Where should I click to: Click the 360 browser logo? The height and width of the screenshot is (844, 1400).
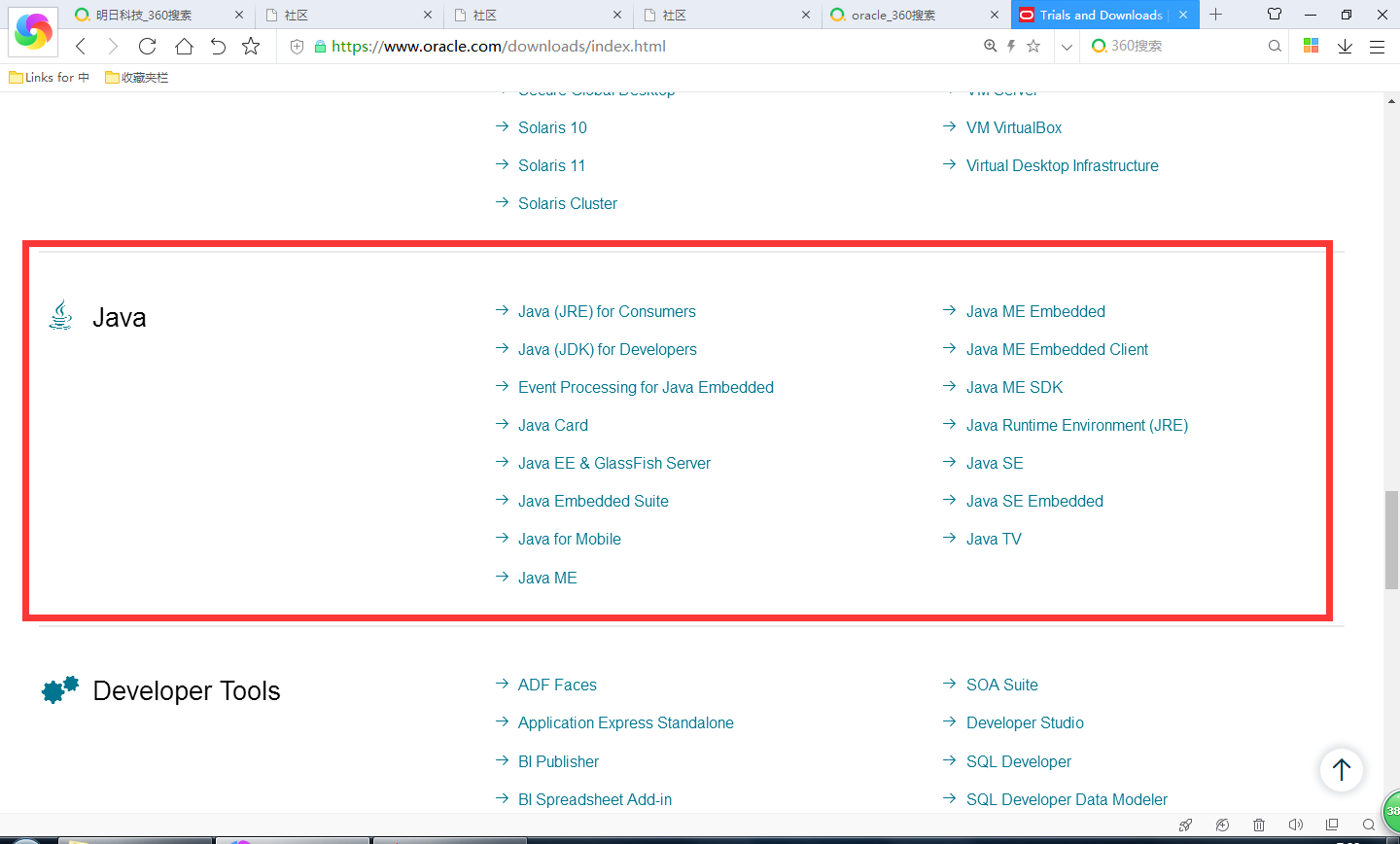click(33, 31)
